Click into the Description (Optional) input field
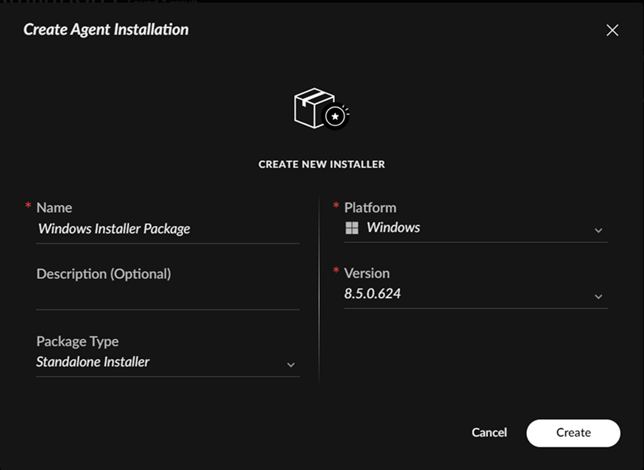 pyautogui.click(x=167, y=297)
